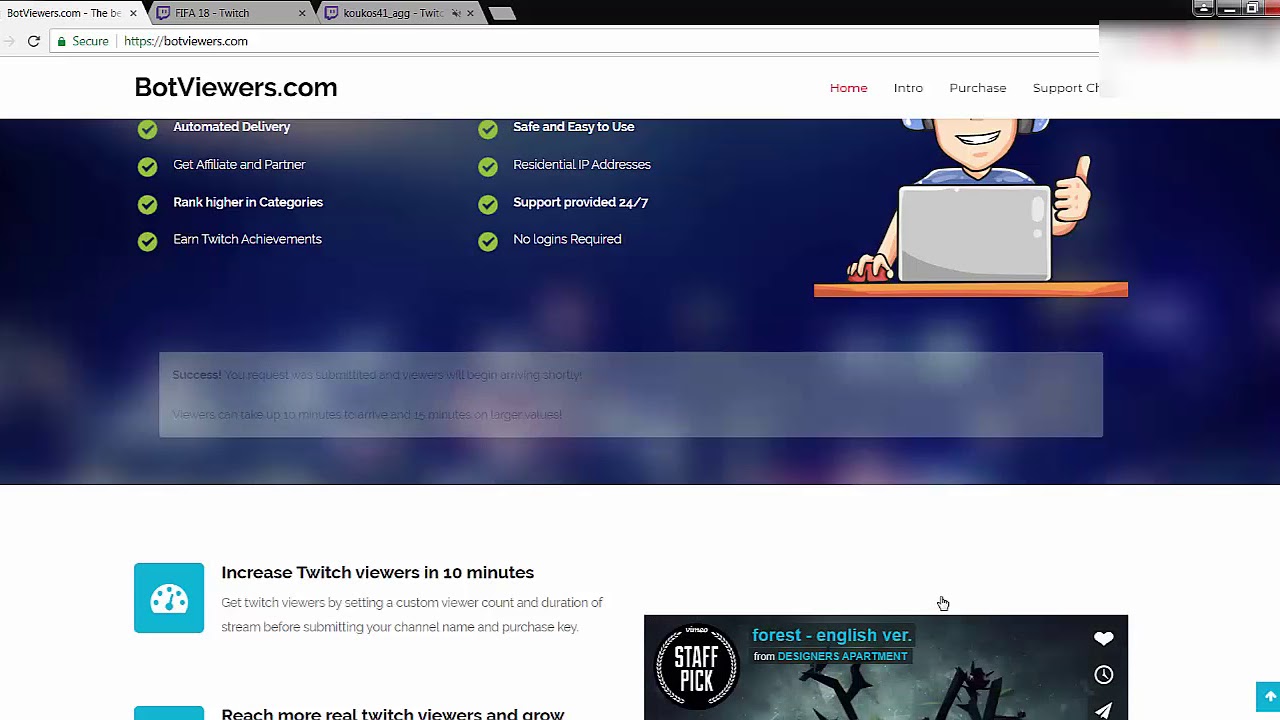Click checkmark icon beside Rank higher in Categories

(x=147, y=204)
